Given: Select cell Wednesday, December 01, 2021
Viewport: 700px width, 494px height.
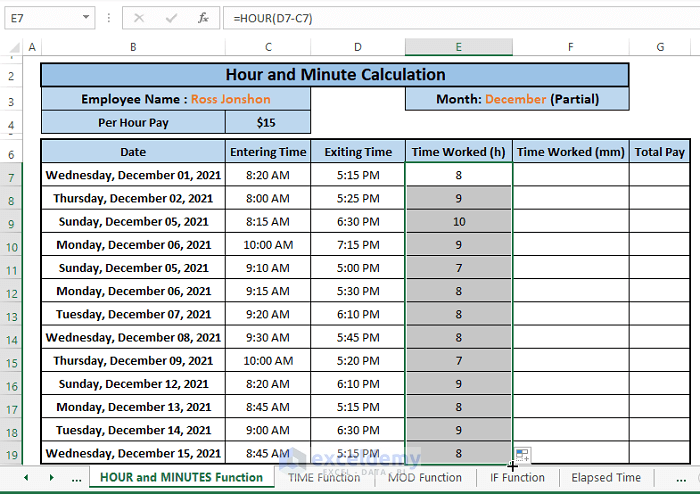Looking at the screenshot, I should coord(133,175).
